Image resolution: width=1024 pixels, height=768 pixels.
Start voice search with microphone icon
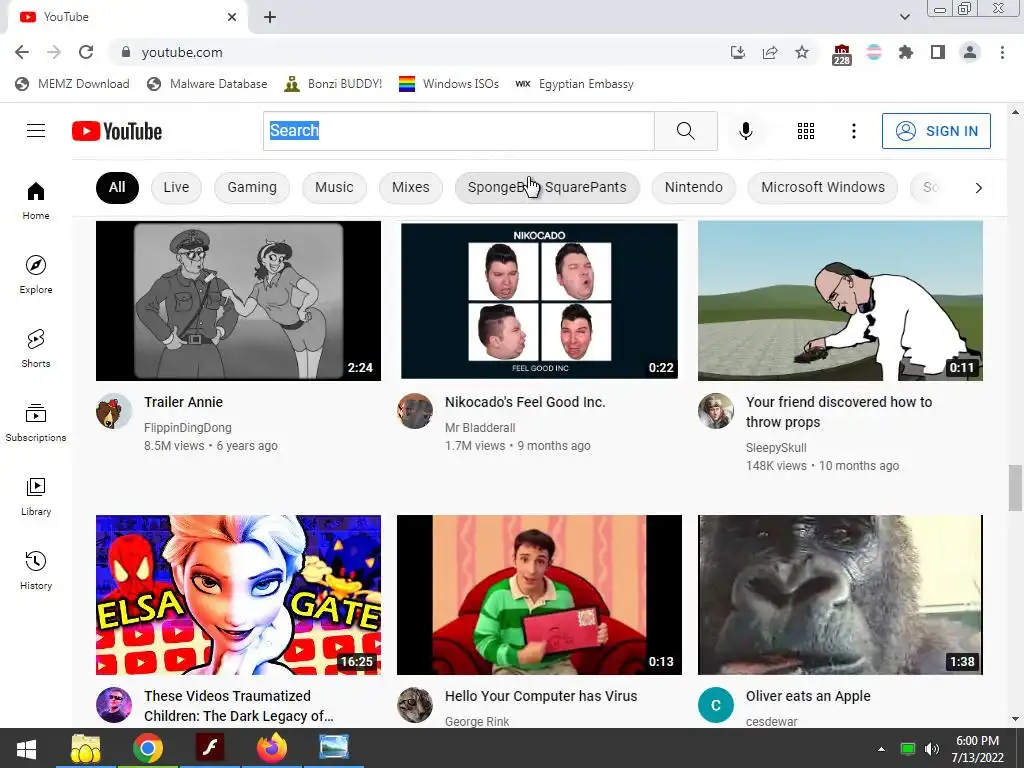point(745,131)
